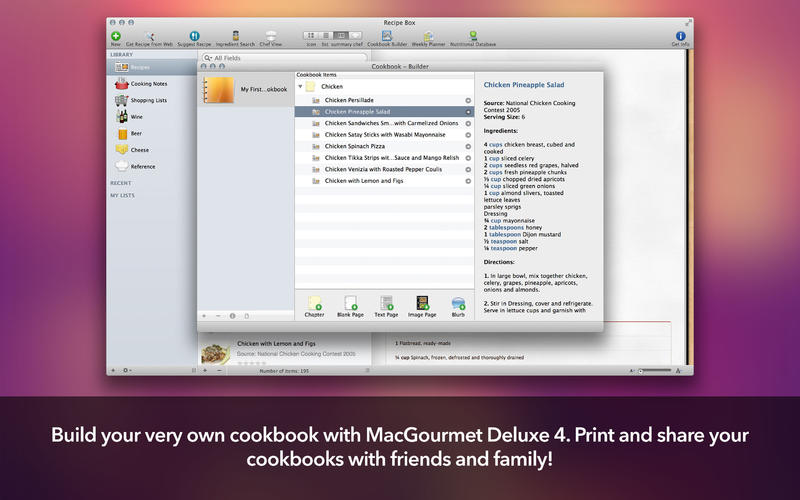
Task: Select the highlighted Chicken Pineapple Salad row
Action: pos(384,112)
